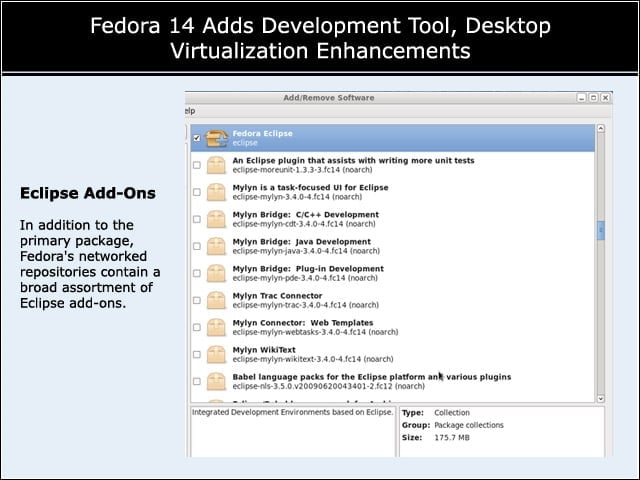Select 'Mylyn Bridge: Plug-in Development' entry
Screen dimensions: 640x480
point(308,269)
